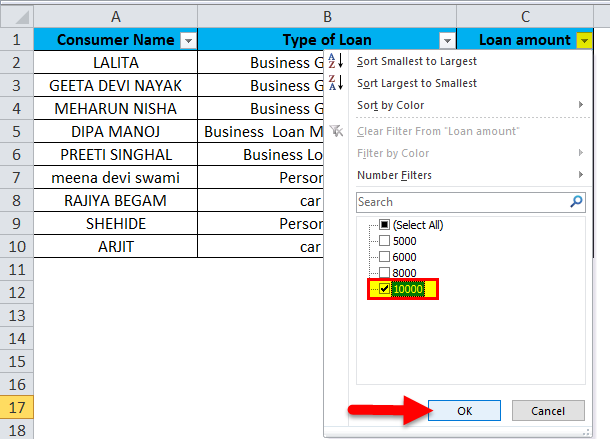Screen dimensions: 610x439
Task: Click the LALITA cell
Action: click(116, 63)
